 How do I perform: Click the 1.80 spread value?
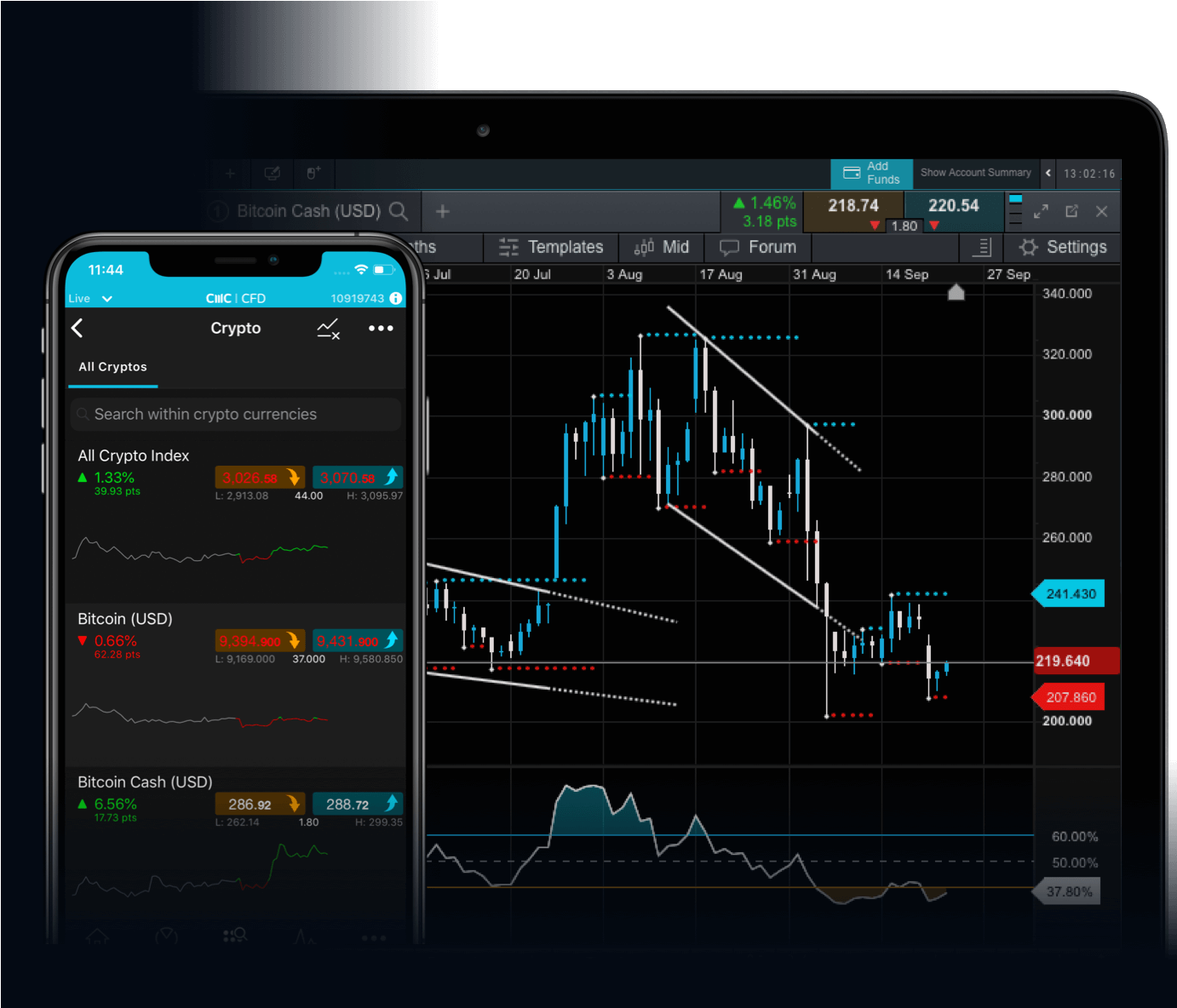pos(904,226)
